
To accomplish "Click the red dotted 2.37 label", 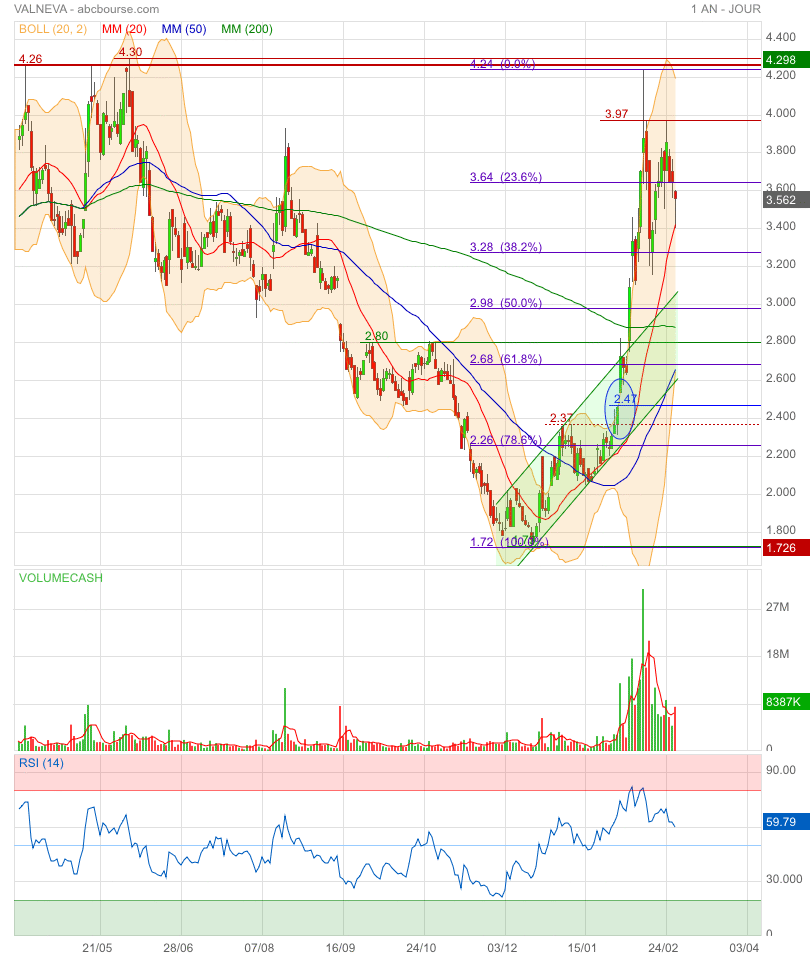I will tap(561, 418).
